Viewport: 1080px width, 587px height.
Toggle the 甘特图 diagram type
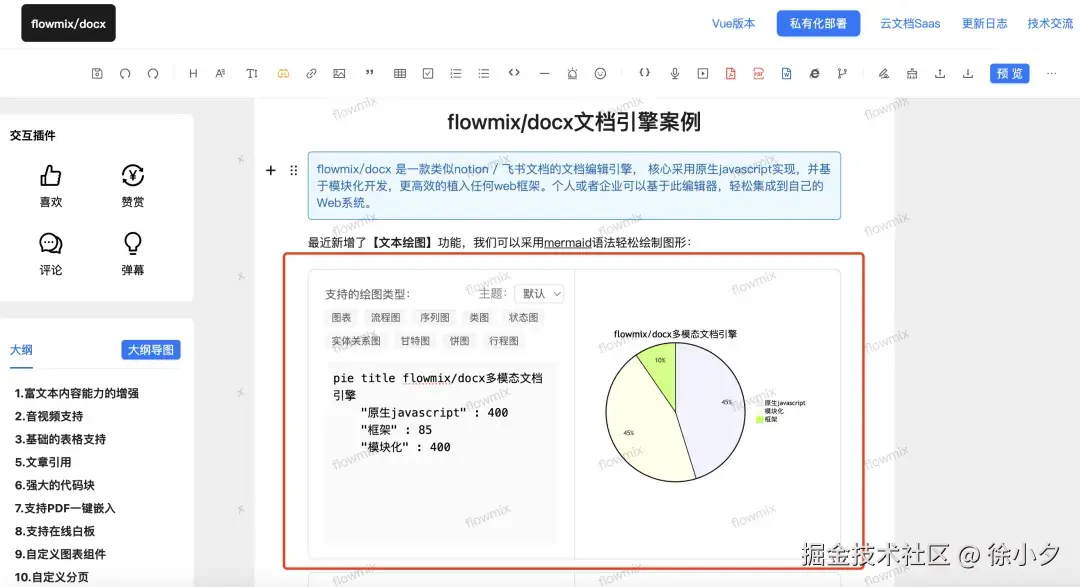pyautogui.click(x=416, y=340)
